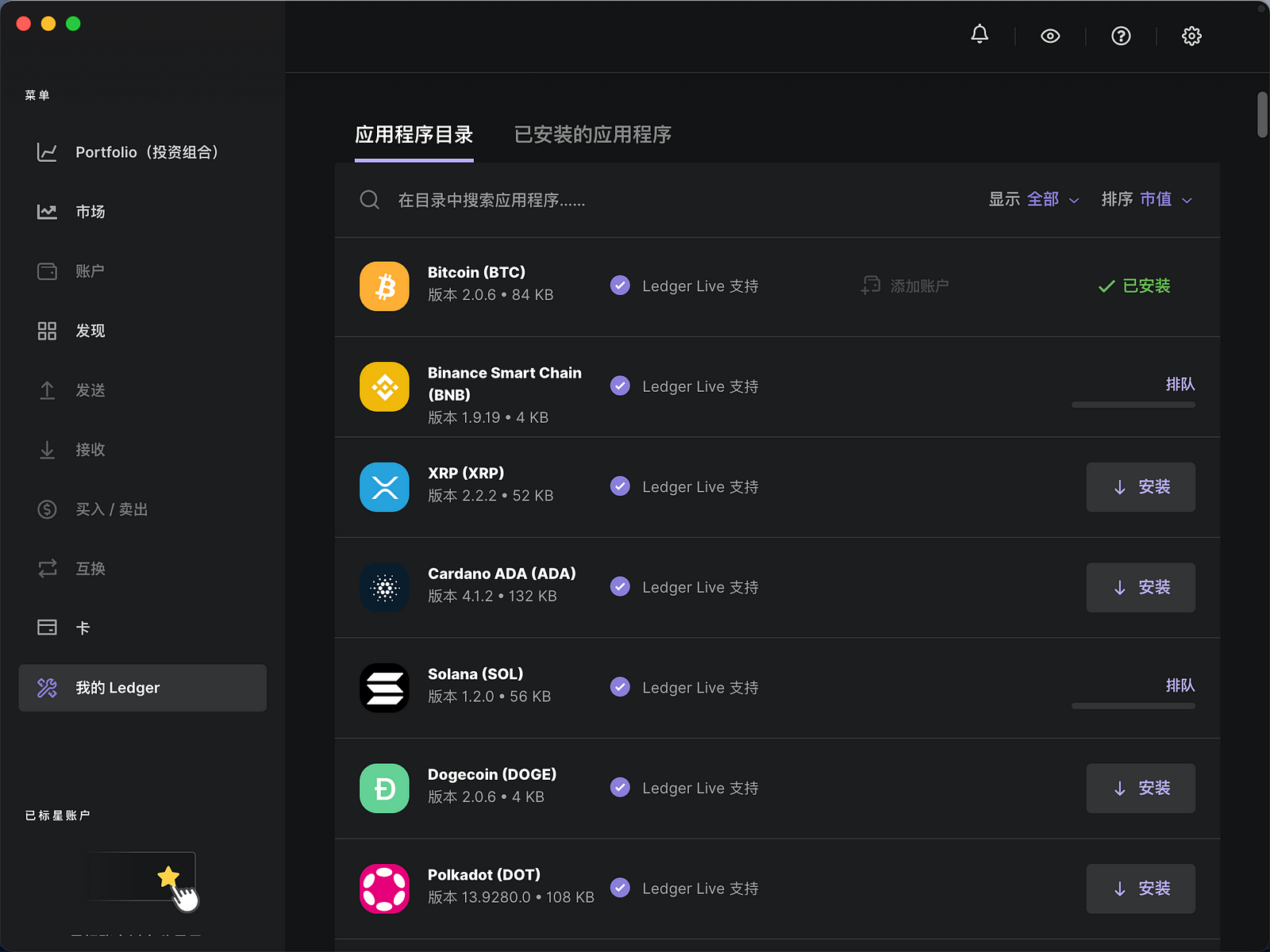Open settings gear icon
This screenshot has width=1270, height=952.
click(1191, 36)
